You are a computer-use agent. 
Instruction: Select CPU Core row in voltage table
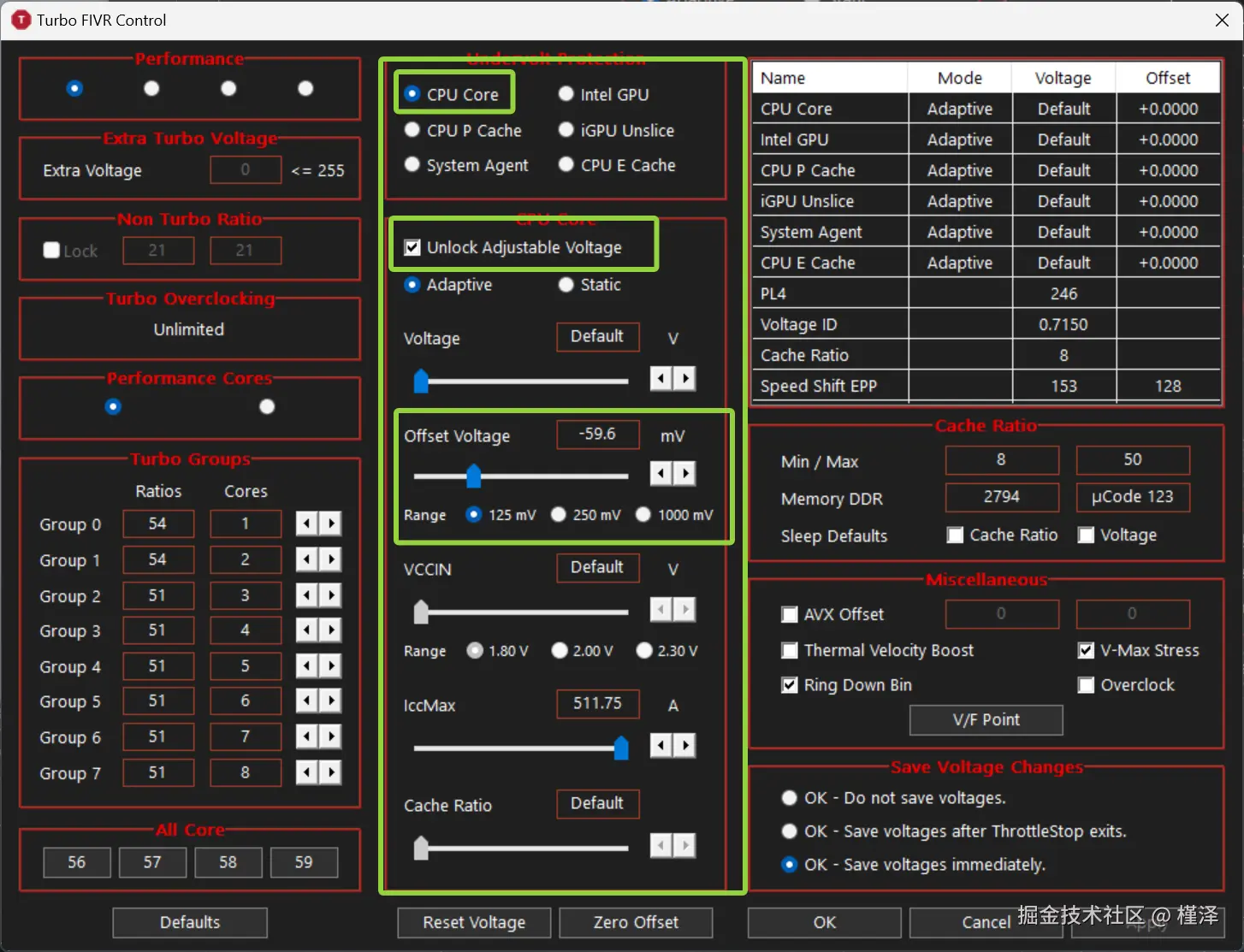point(987,109)
